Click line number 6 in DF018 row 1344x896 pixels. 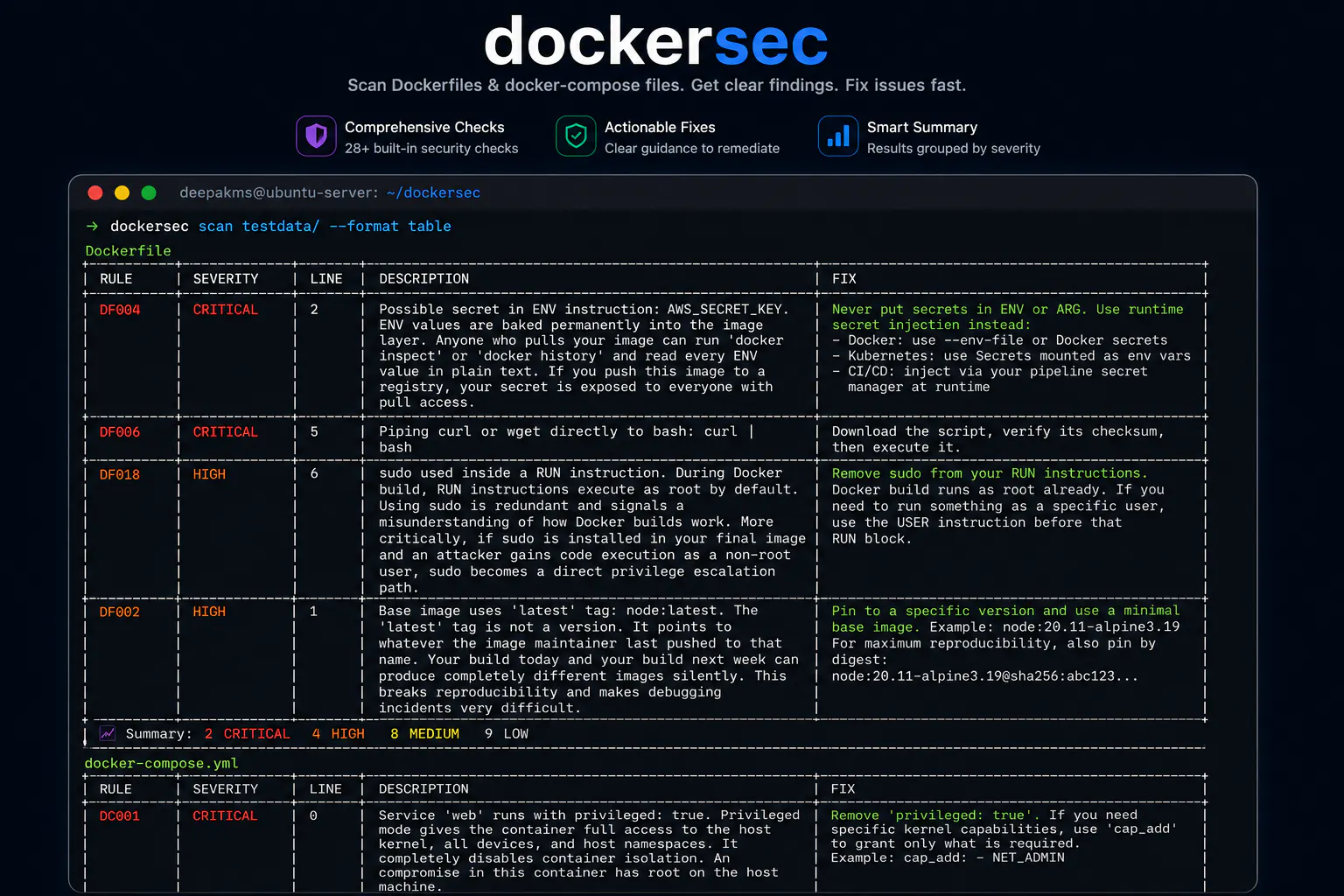[x=314, y=473]
